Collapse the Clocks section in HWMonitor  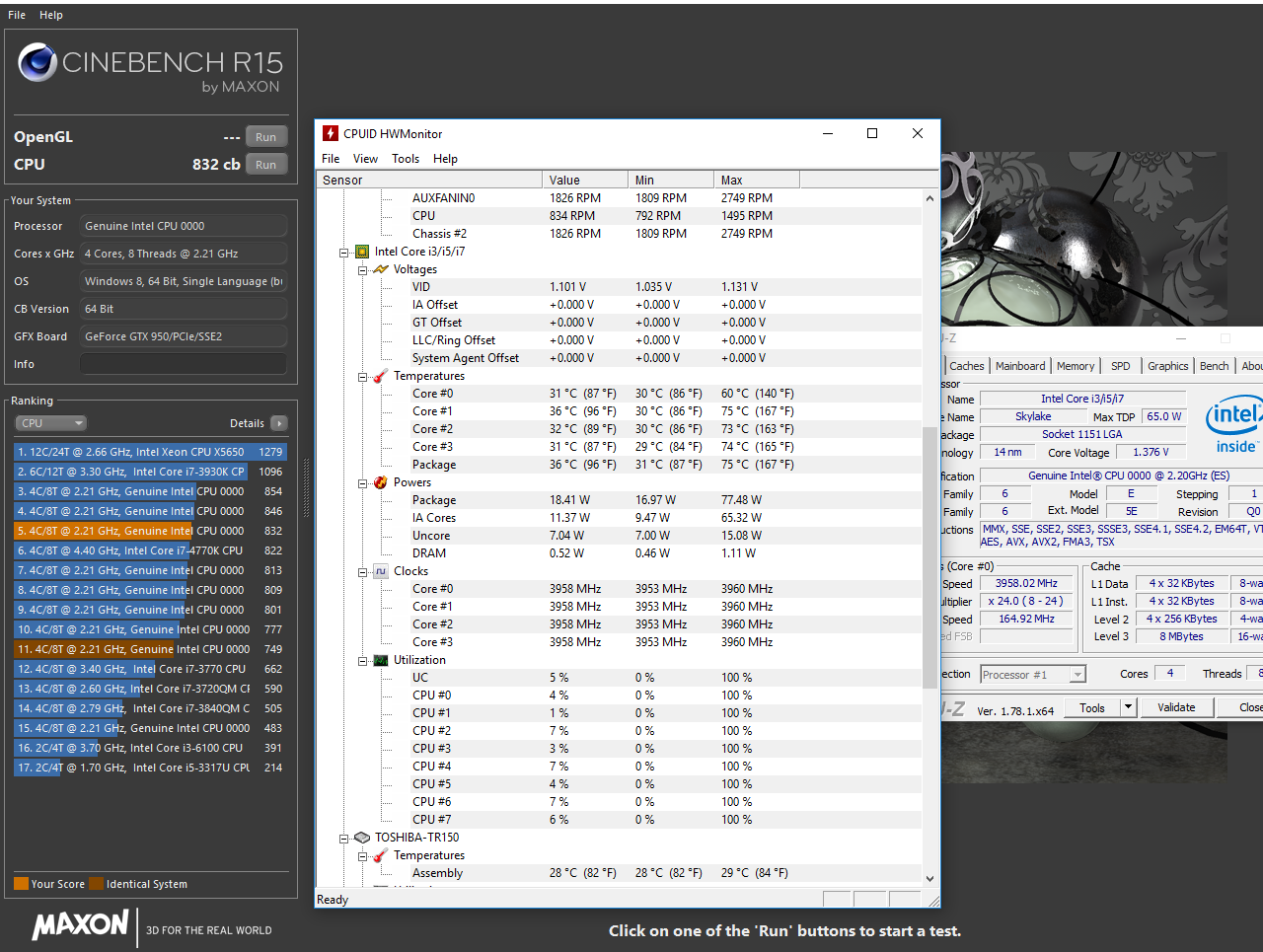click(x=362, y=572)
